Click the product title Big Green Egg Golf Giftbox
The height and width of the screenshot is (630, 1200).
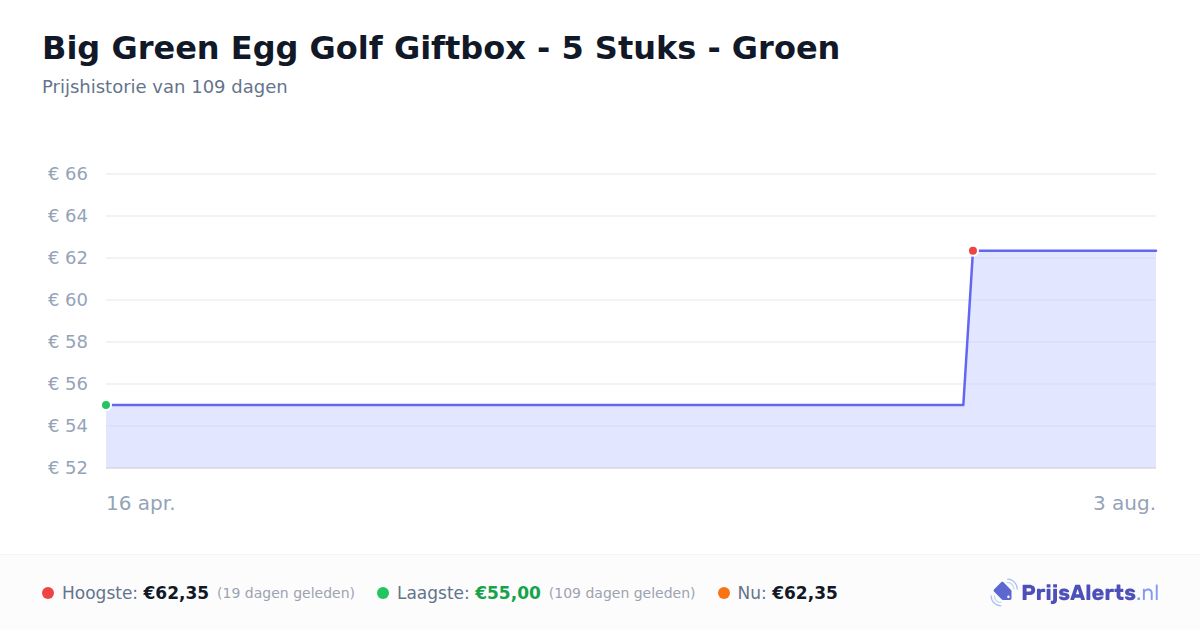(441, 47)
